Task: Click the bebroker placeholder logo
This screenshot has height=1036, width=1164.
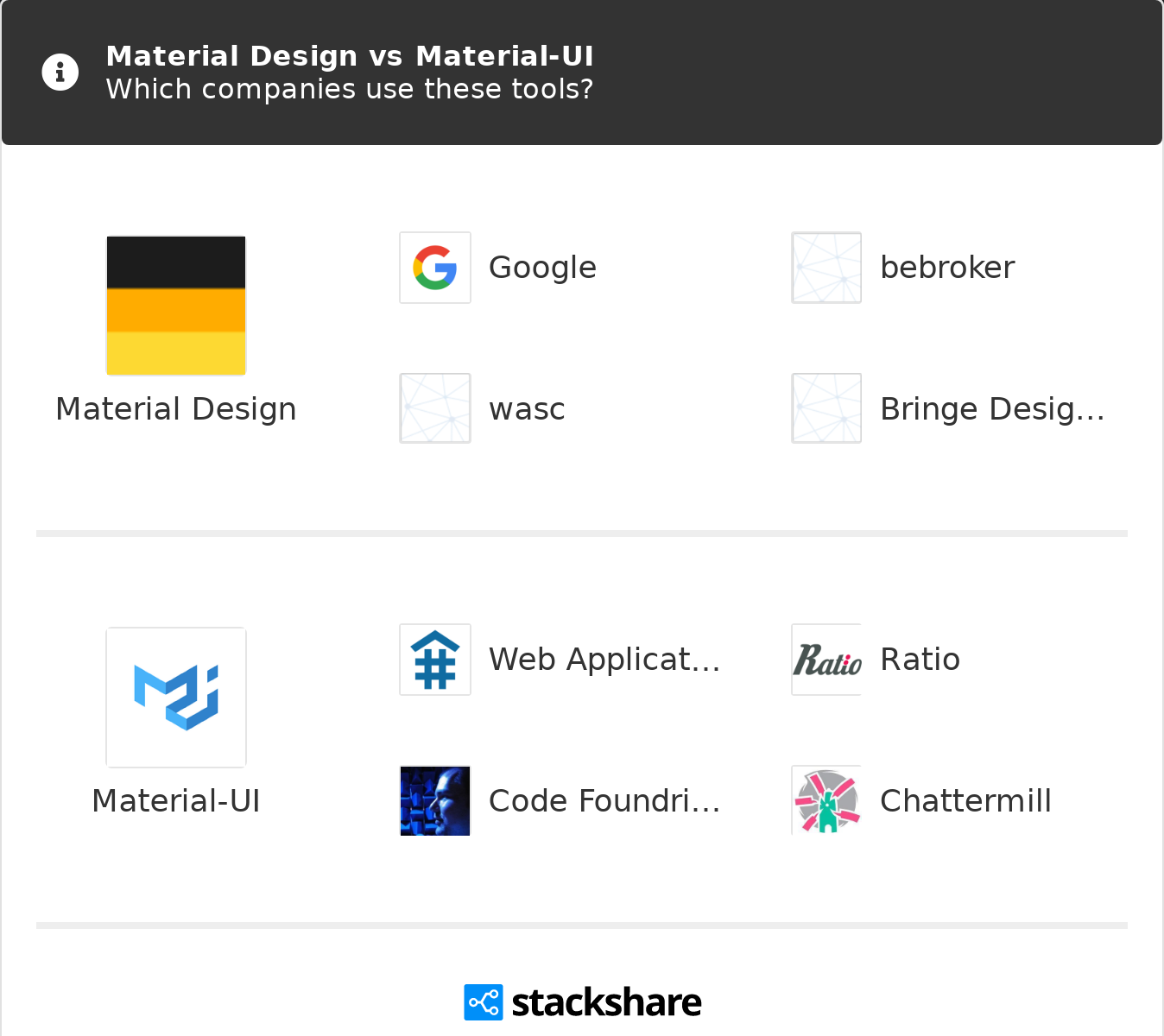Action: tap(826, 268)
